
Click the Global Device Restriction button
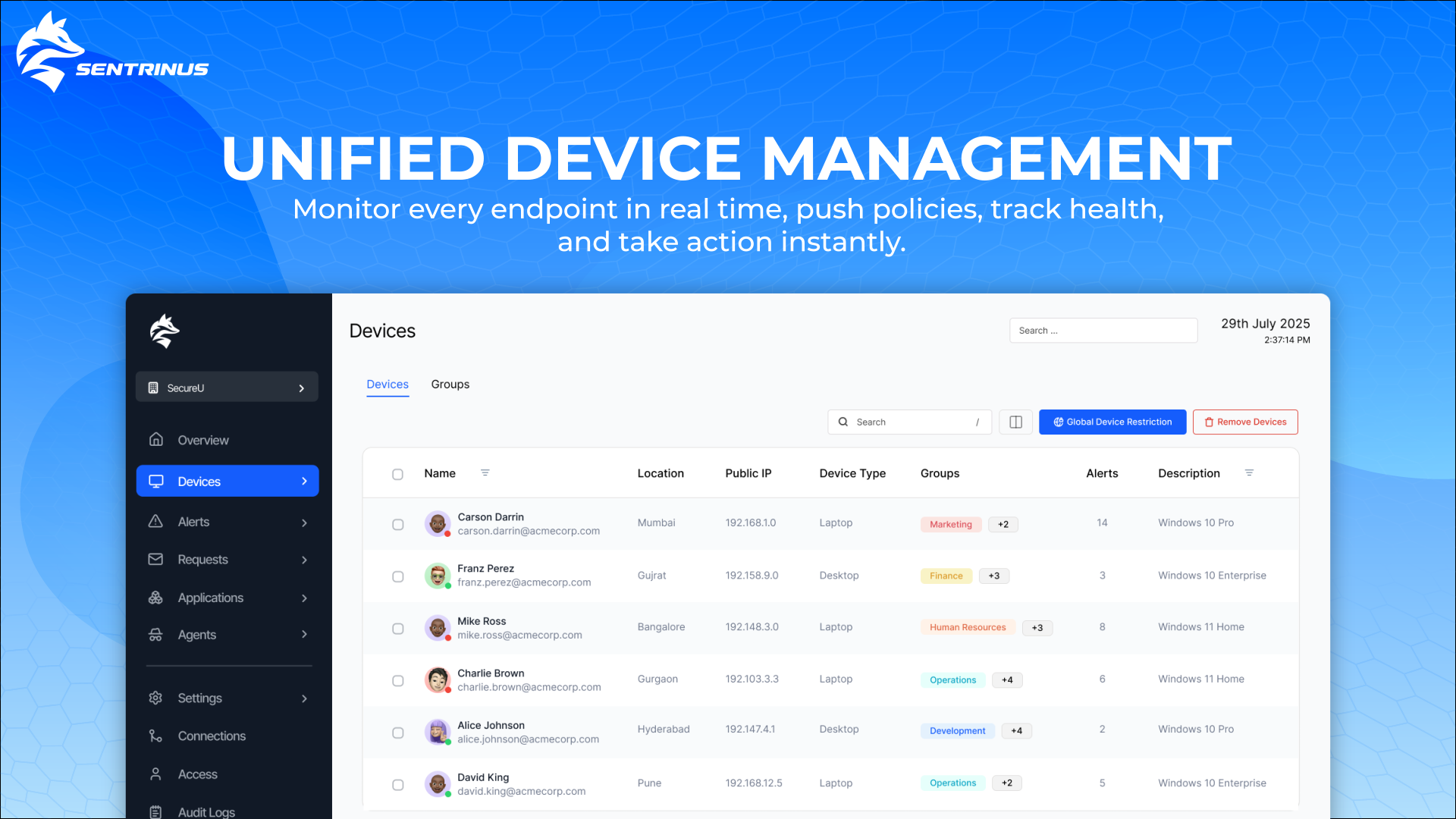pyautogui.click(x=1112, y=422)
